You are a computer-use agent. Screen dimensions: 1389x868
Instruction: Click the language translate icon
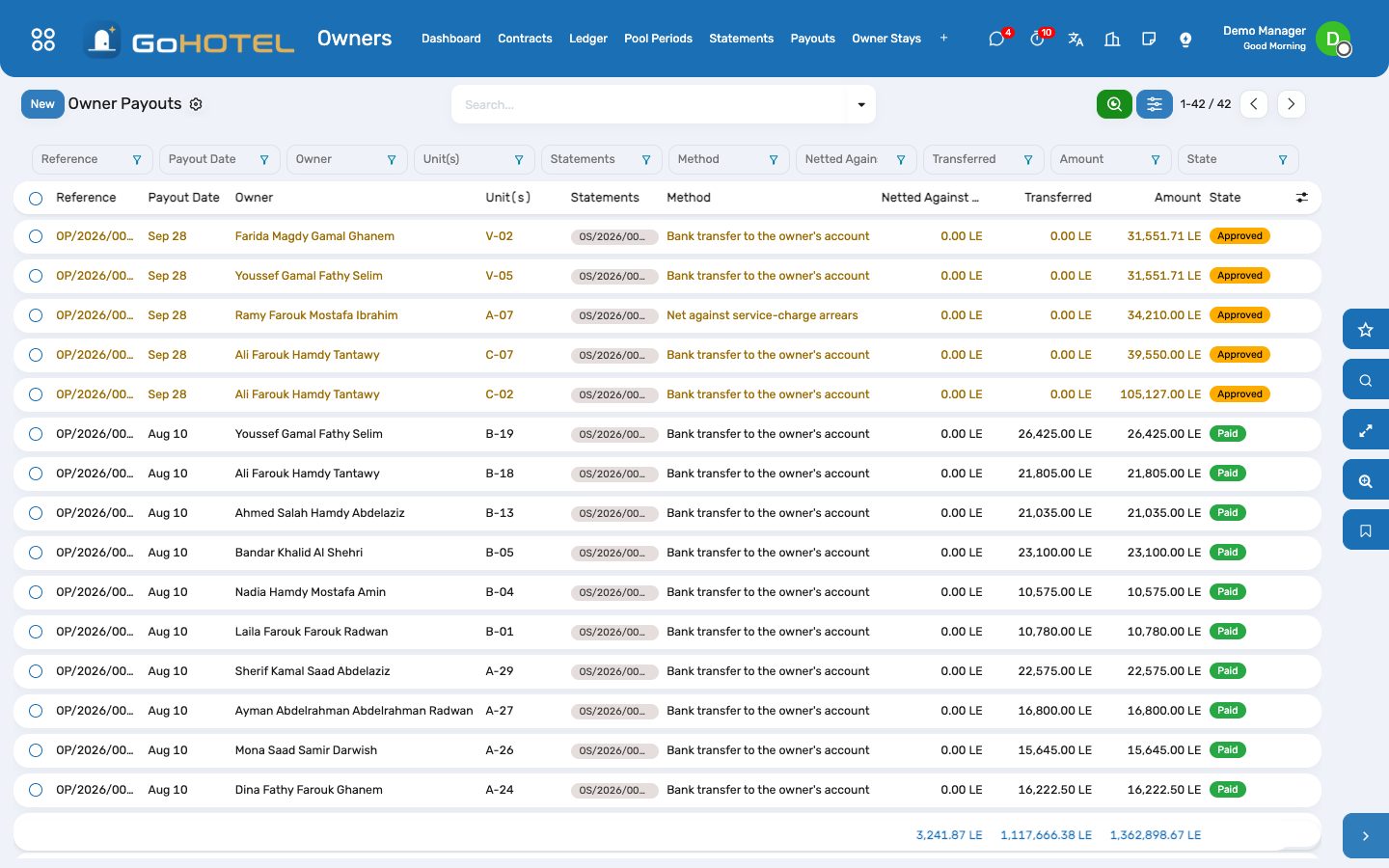point(1076,39)
